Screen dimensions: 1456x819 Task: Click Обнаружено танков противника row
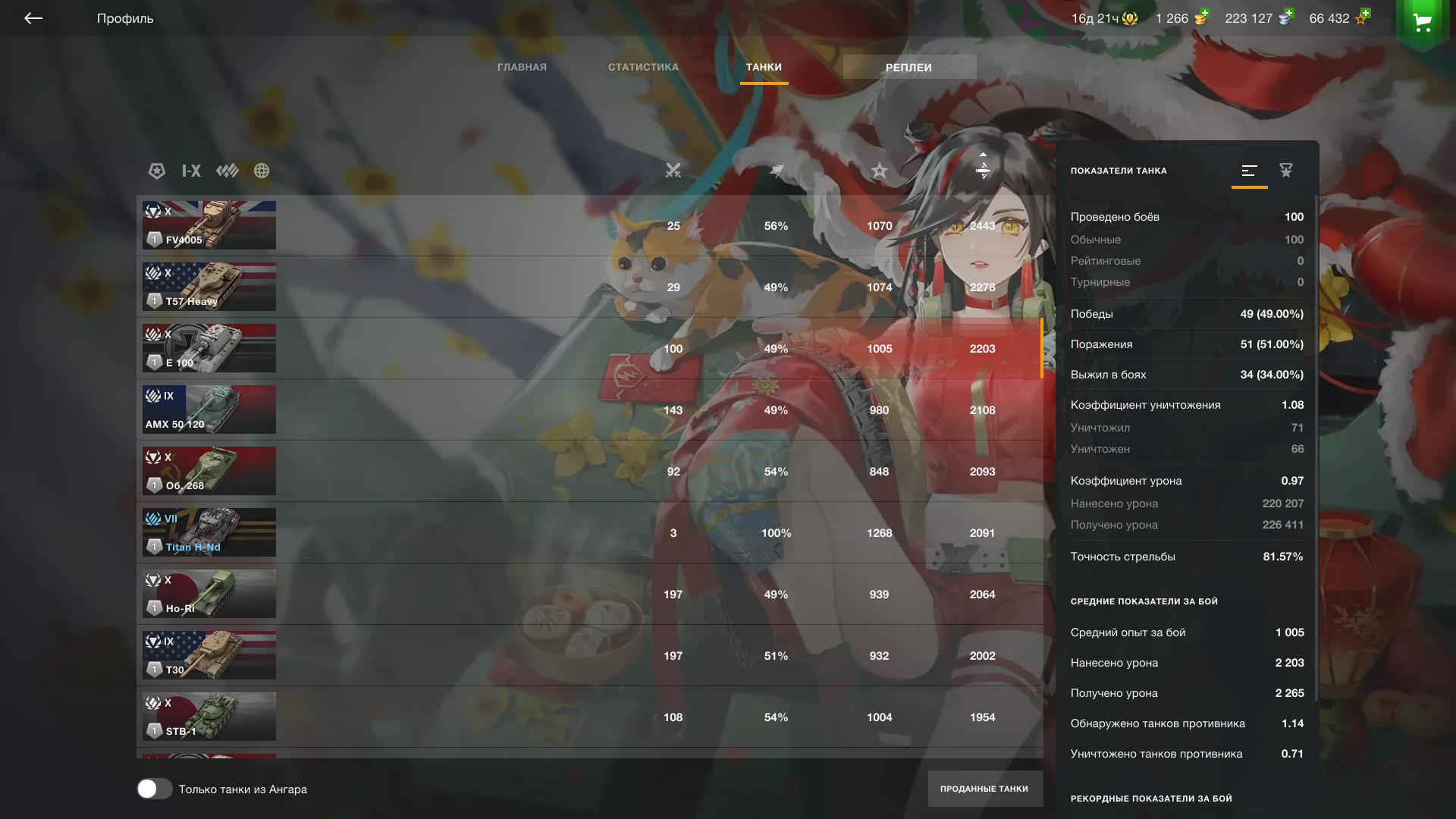(1187, 723)
